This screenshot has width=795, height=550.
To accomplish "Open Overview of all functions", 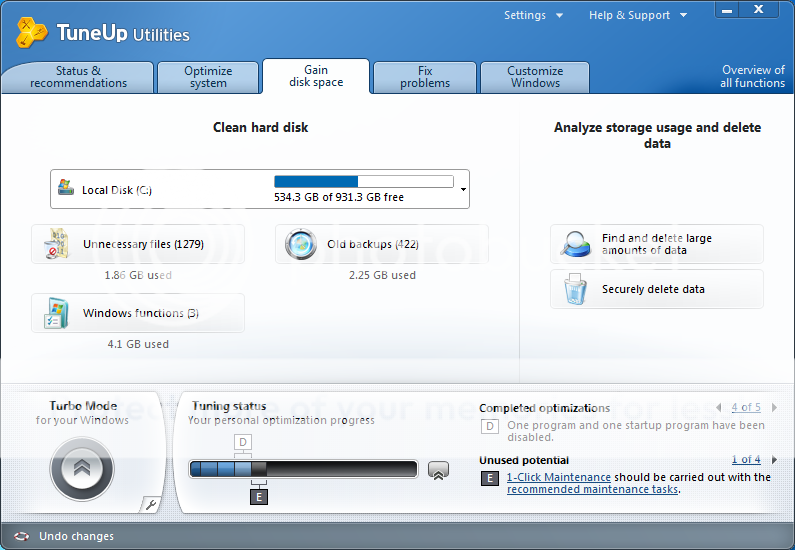I will click(752, 77).
